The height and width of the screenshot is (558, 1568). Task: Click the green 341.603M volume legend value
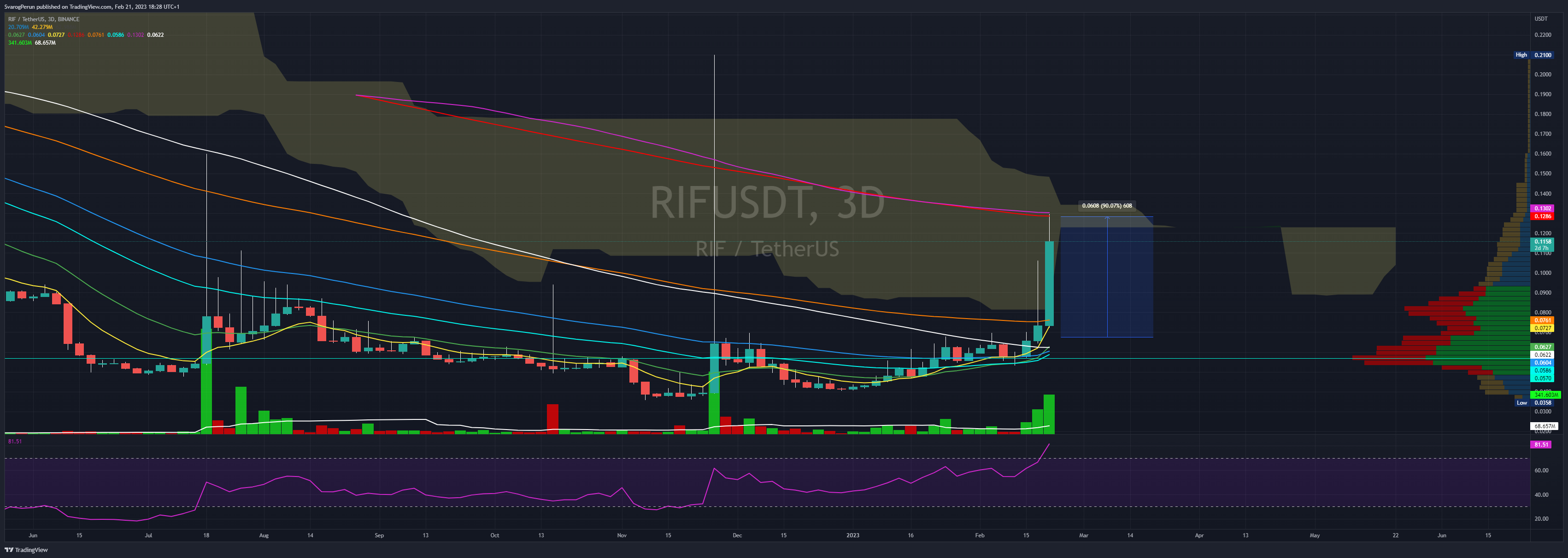(19, 43)
